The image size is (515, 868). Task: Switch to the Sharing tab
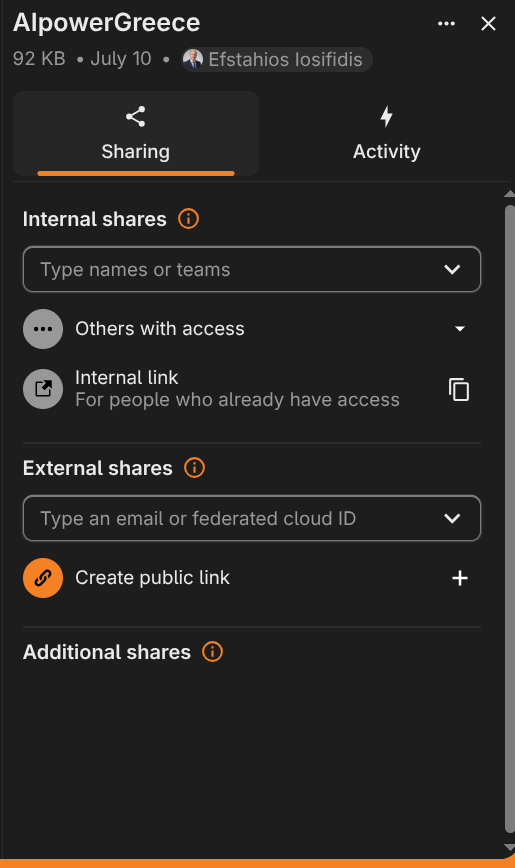point(136,133)
